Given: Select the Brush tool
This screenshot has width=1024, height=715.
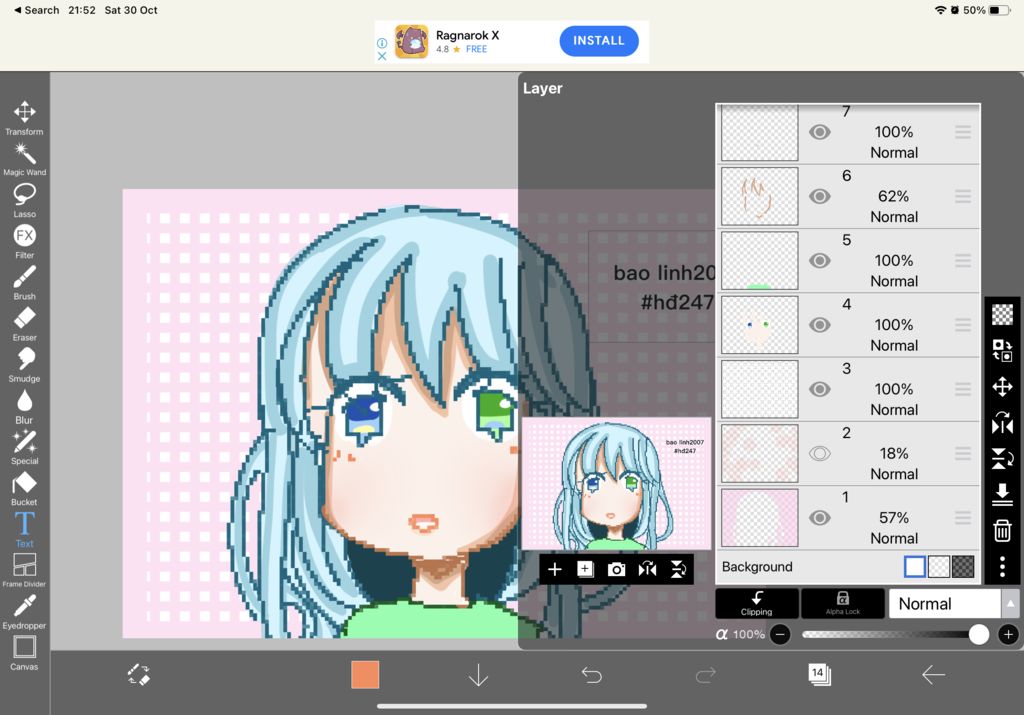Looking at the screenshot, I should pos(24,283).
